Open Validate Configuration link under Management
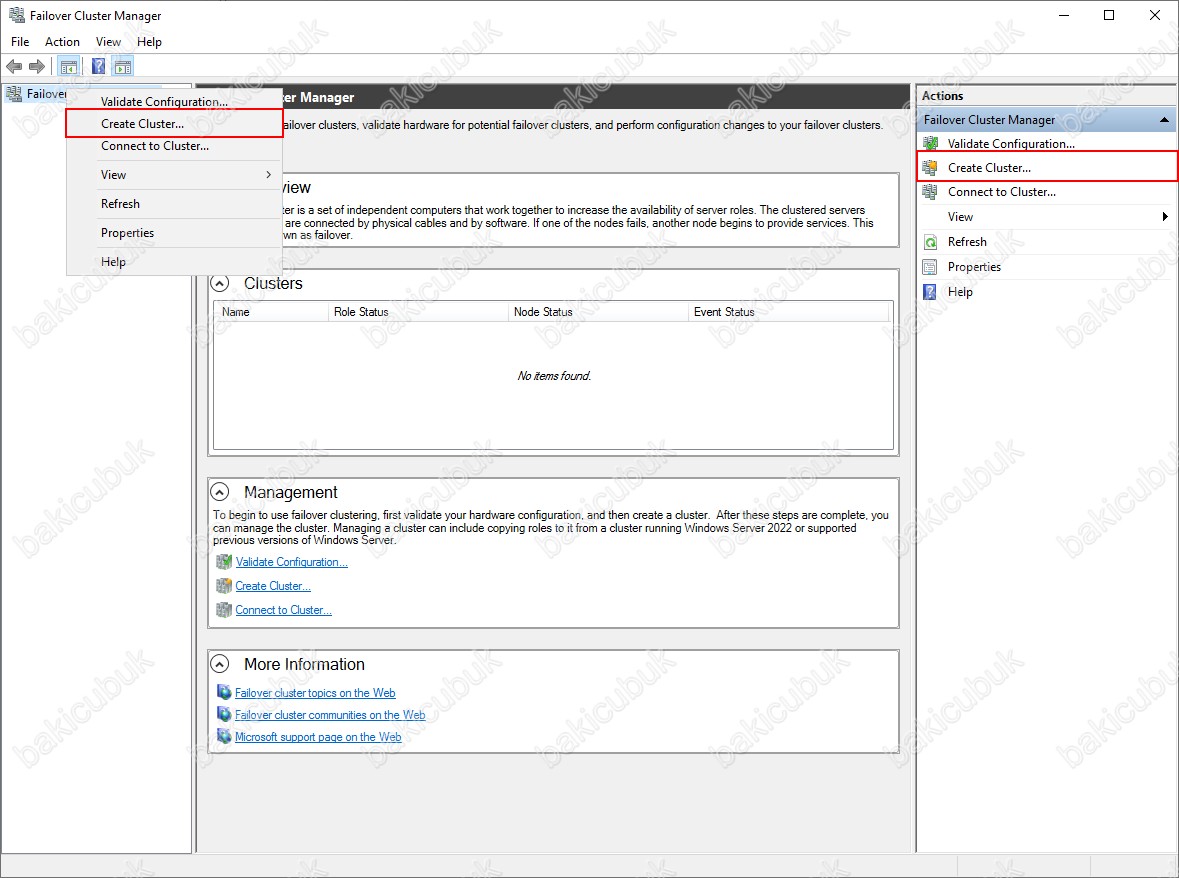The width and height of the screenshot is (1179, 878). (292, 562)
